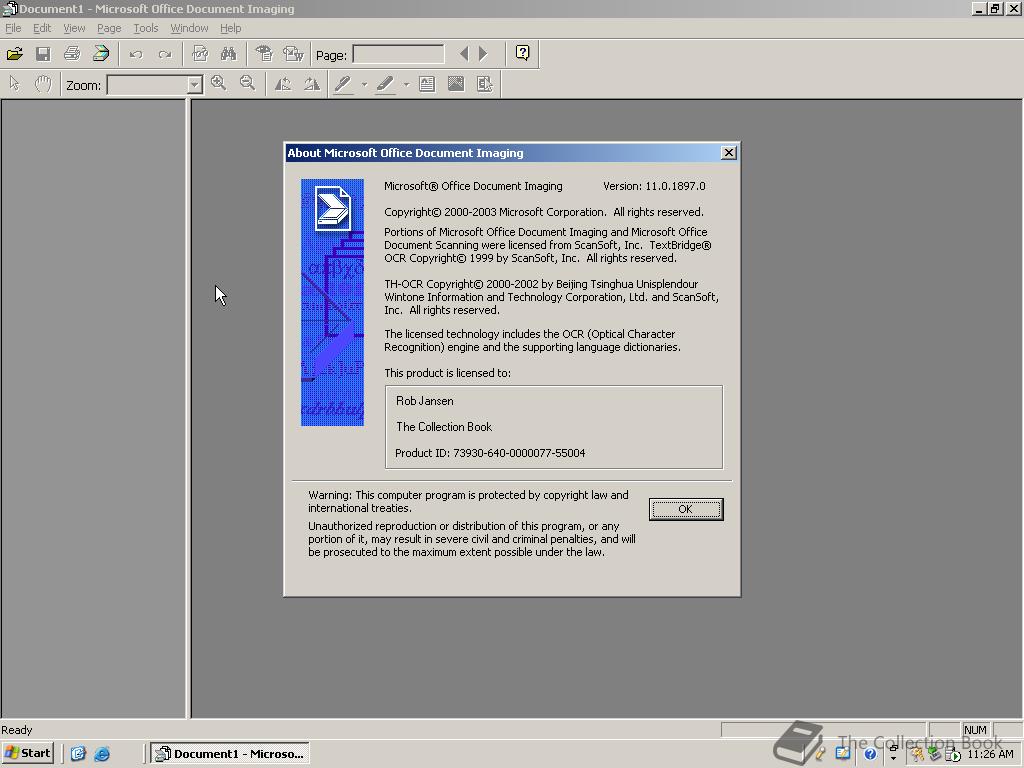
Task: Click the Page number input field
Action: click(398, 54)
